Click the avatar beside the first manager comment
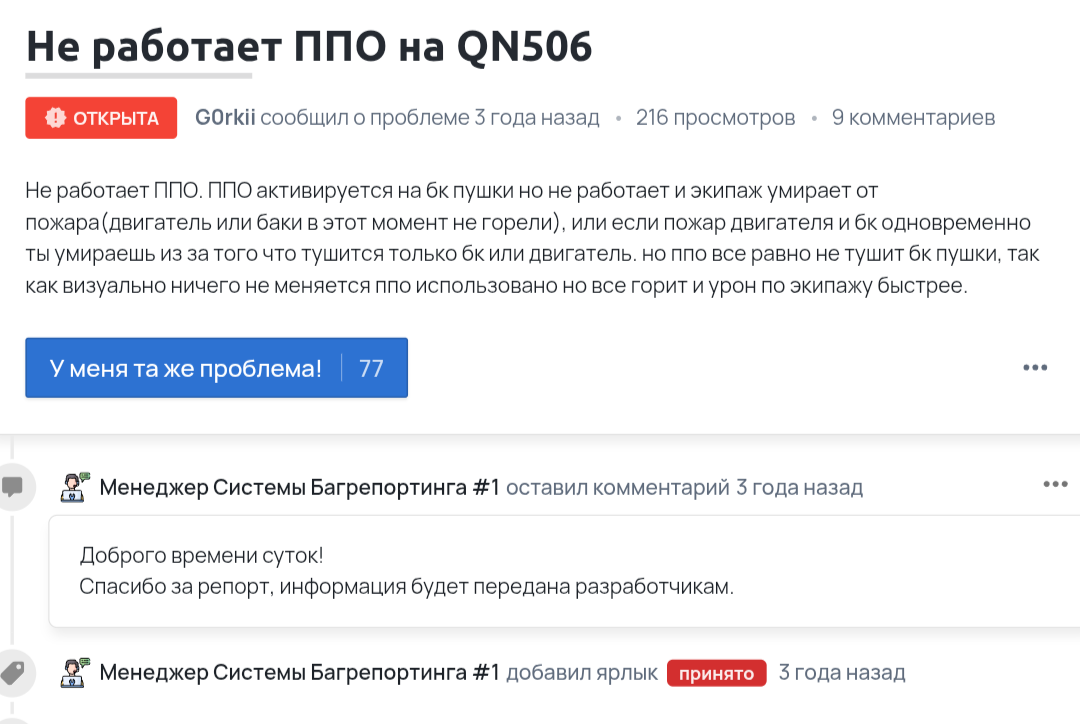This screenshot has height=724, width=1080. [x=76, y=487]
